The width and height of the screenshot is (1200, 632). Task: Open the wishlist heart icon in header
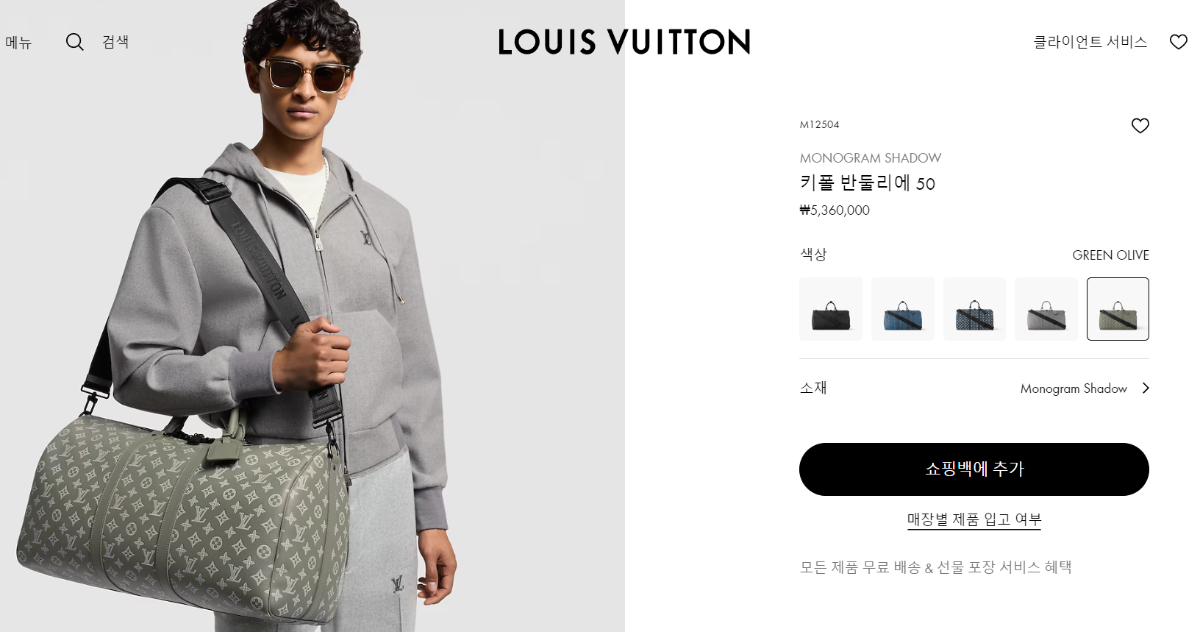pyautogui.click(x=1179, y=42)
